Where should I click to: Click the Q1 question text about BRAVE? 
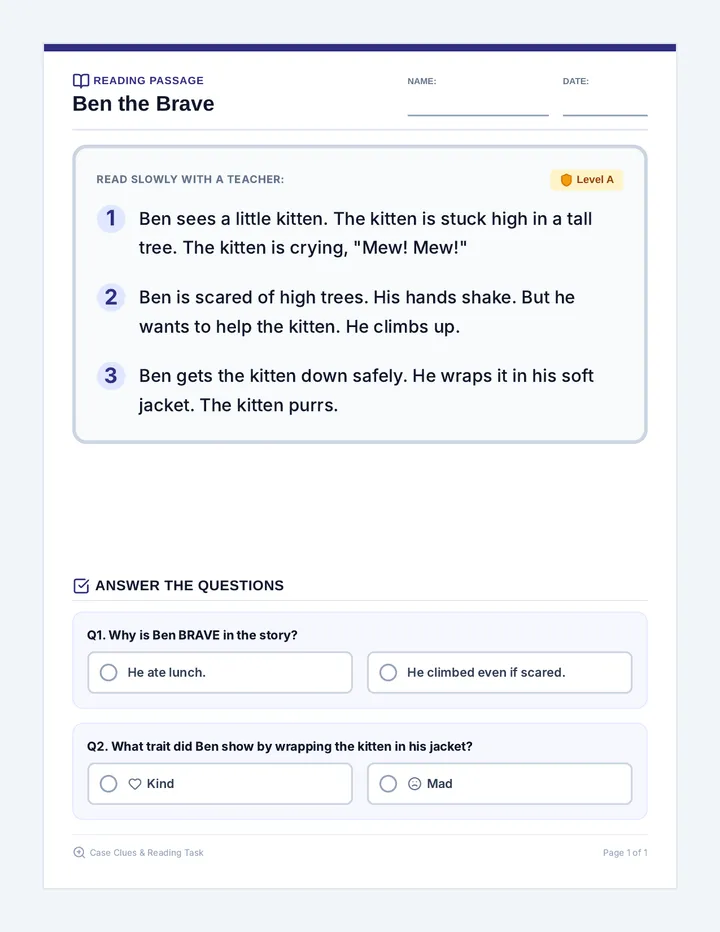pos(192,635)
